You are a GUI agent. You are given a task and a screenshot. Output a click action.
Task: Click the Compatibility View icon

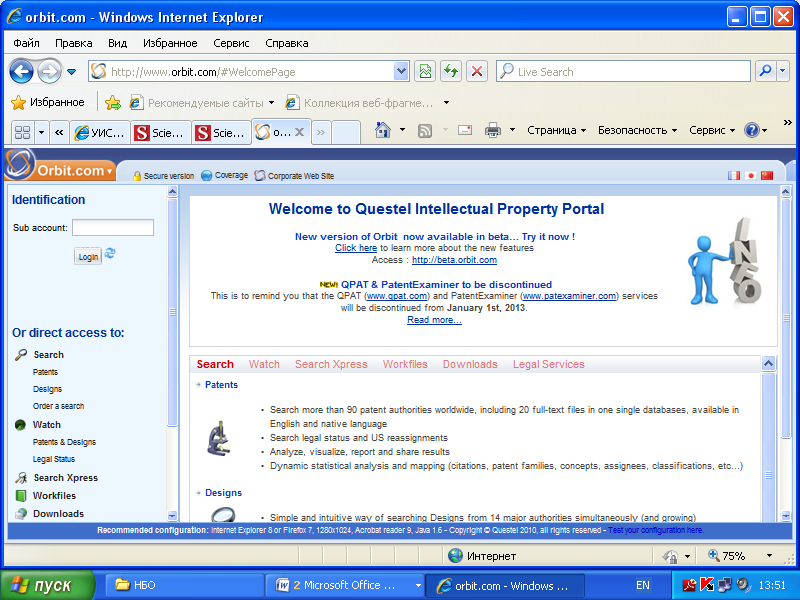point(425,71)
